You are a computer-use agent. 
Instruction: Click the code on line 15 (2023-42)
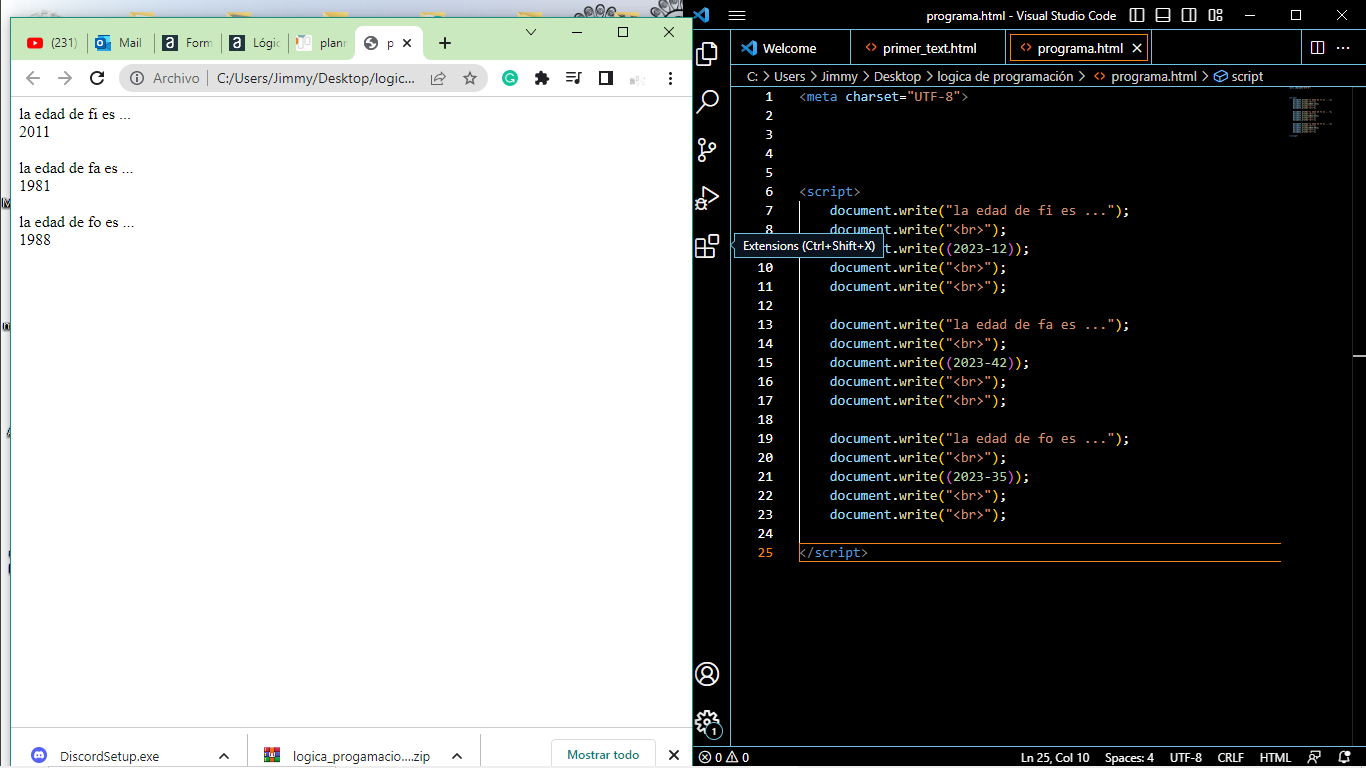(929, 362)
